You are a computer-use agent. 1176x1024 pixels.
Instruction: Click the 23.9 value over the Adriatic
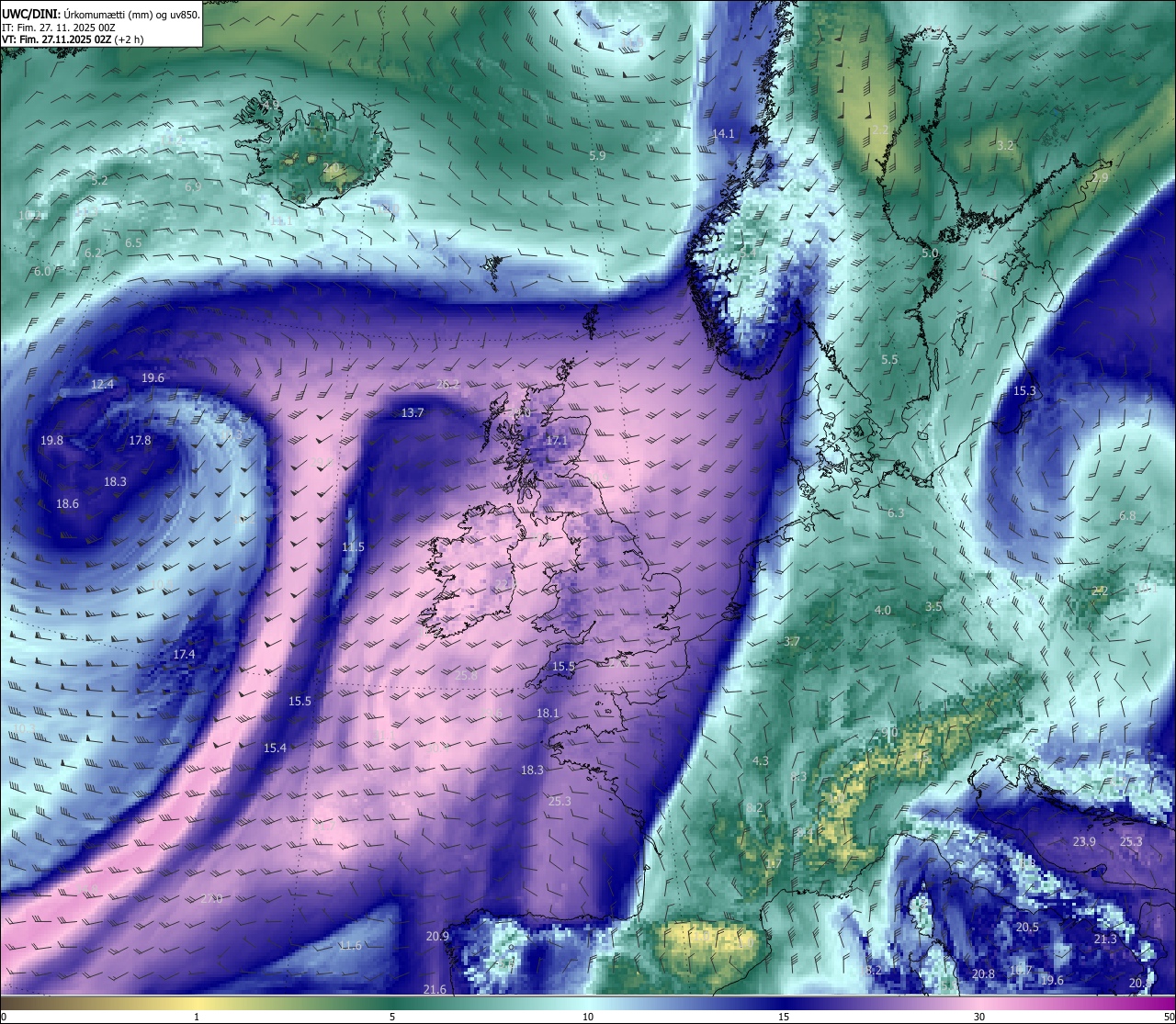click(1084, 842)
